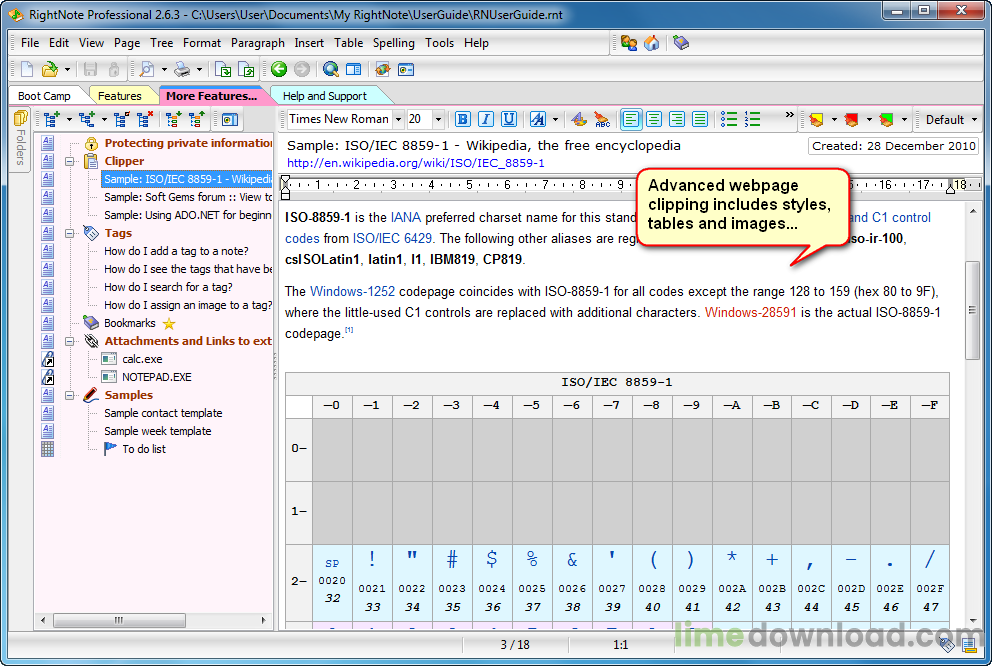Apply bulleted list formatting

(730, 119)
